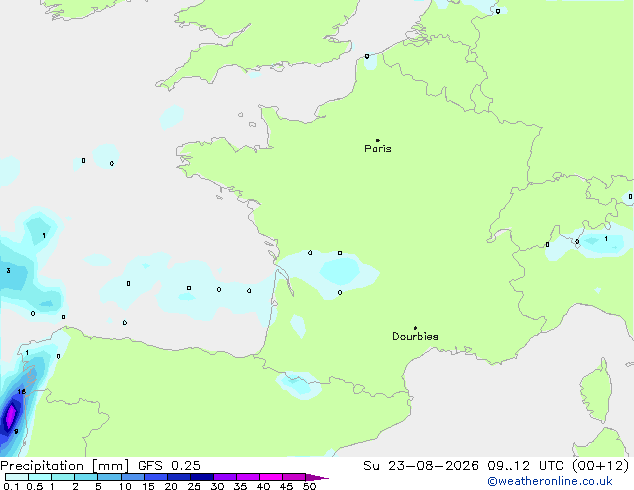This screenshot has height=490, width=634.
Task: Click the 'GFS 0.25' model label
Action: (x=169, y=466)
